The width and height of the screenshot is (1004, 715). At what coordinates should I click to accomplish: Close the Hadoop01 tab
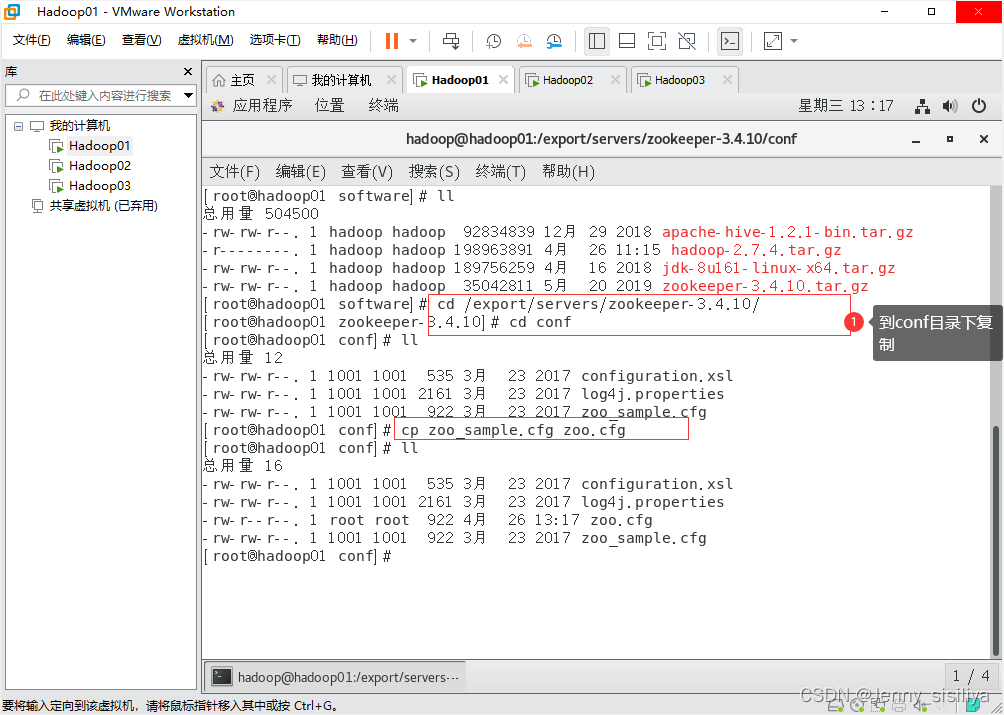(504, 80)
